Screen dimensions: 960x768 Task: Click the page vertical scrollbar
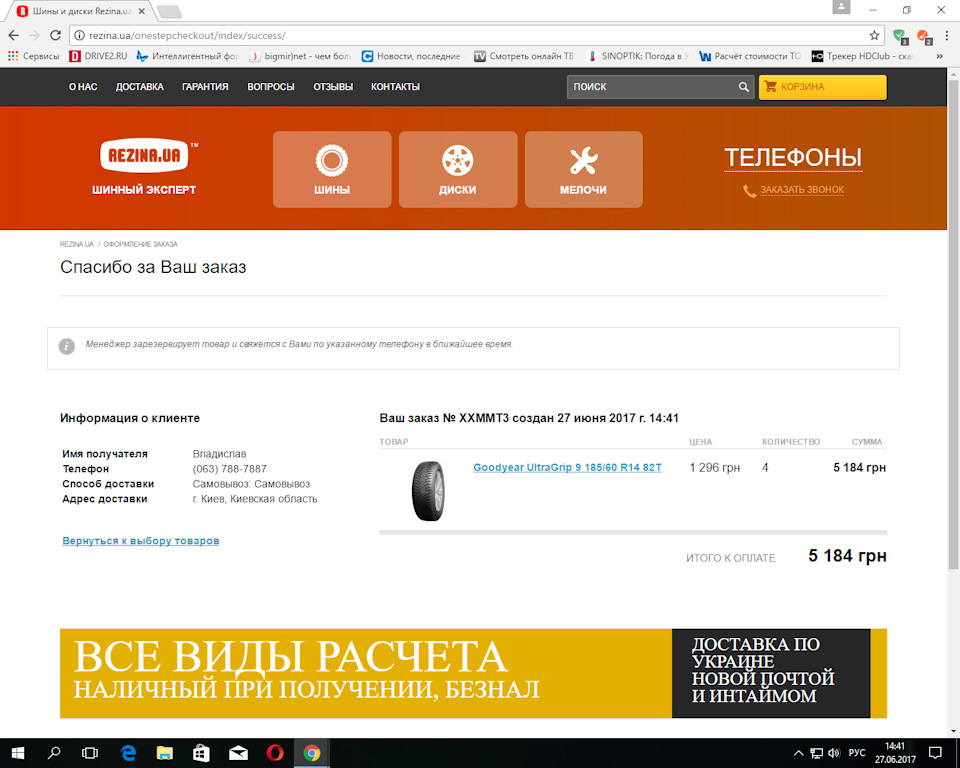953,325
